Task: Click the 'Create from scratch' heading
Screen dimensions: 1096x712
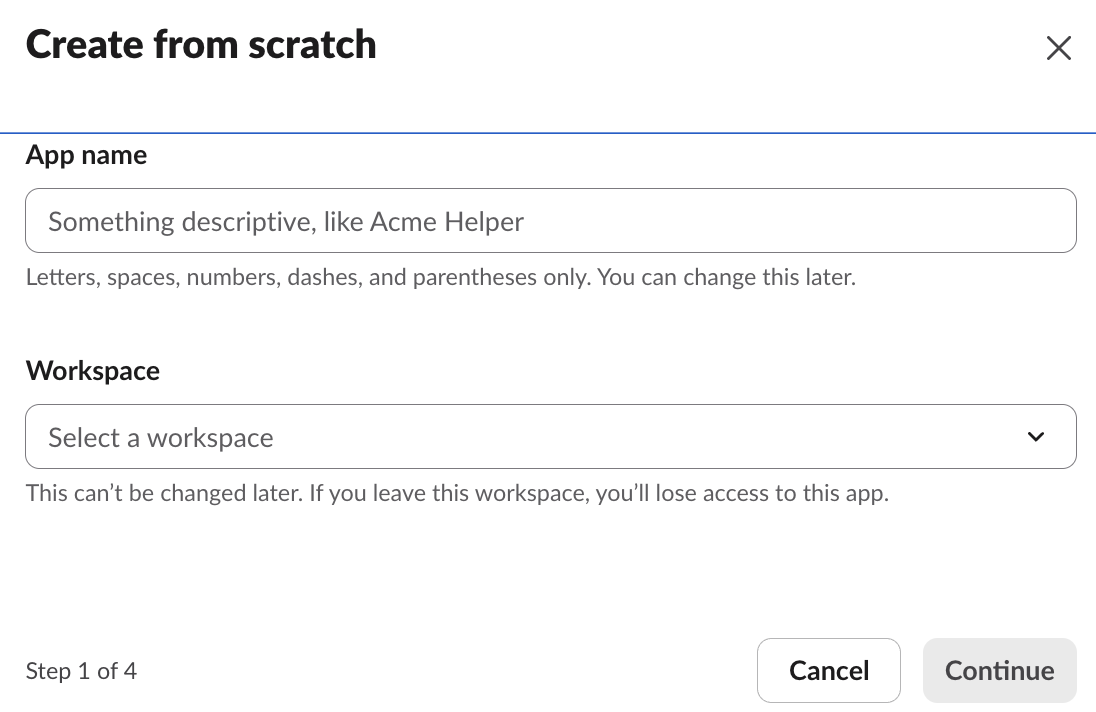Action: [x=201, y=45]
